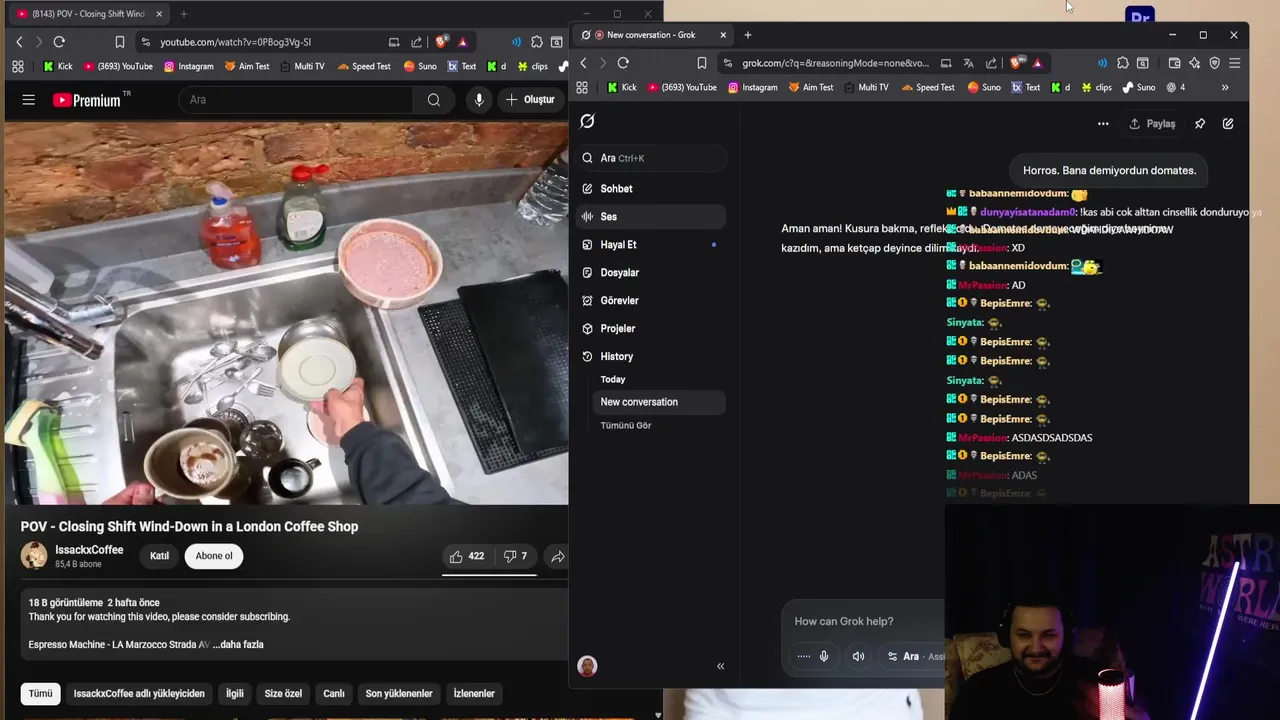1280x720 pixels.
Task: Collapse Grok sidebar with double chevron
Action: click(x=720, y=666)
